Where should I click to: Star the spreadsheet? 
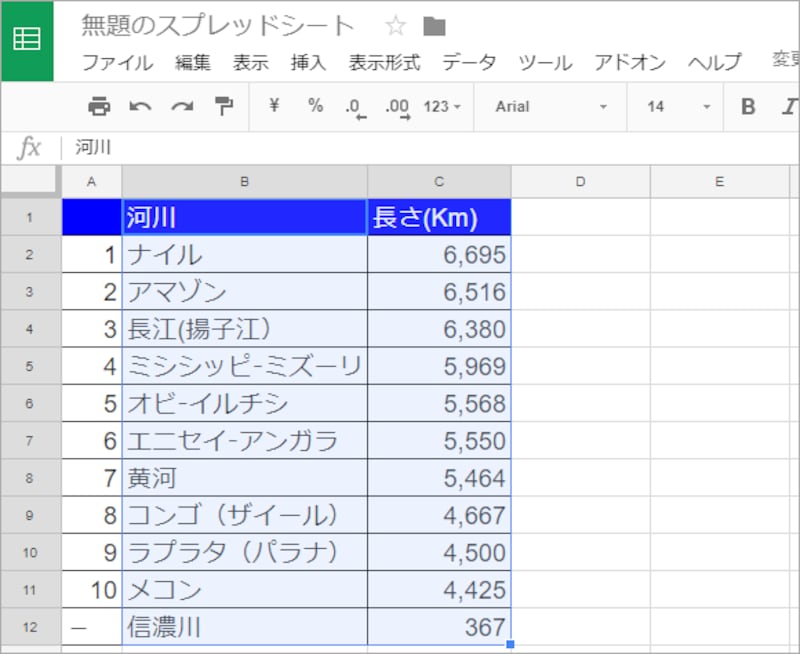pos(394,26)
